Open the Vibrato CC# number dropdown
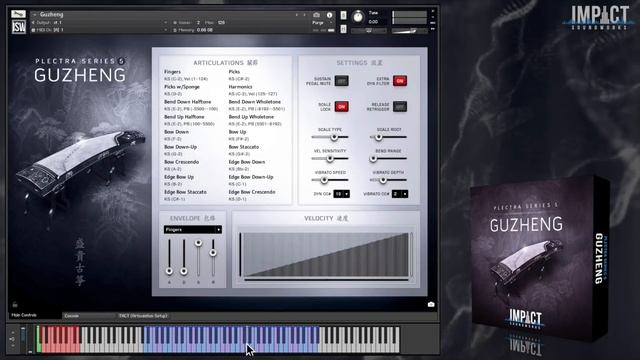Screen dimensions: 640x360 400,194
